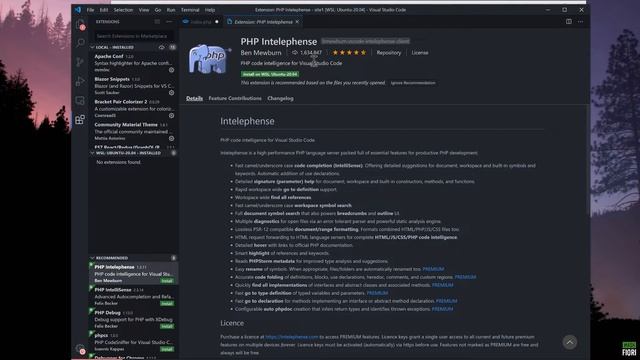Select the PHP IntelliSense recommended entry

(133, 297)
